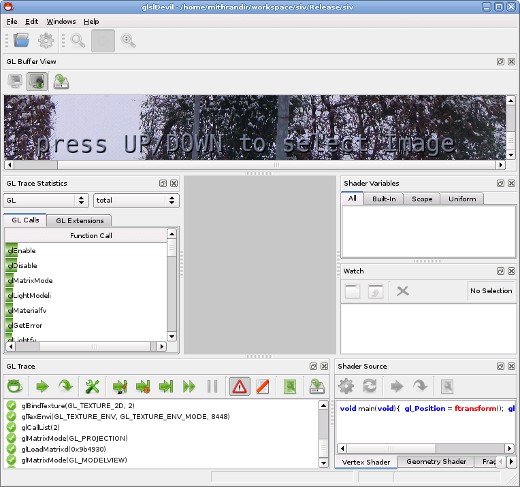This screenshot has height=487, width=520.
Task: Step shader with gray right arrow
Action: pos(397,386)
